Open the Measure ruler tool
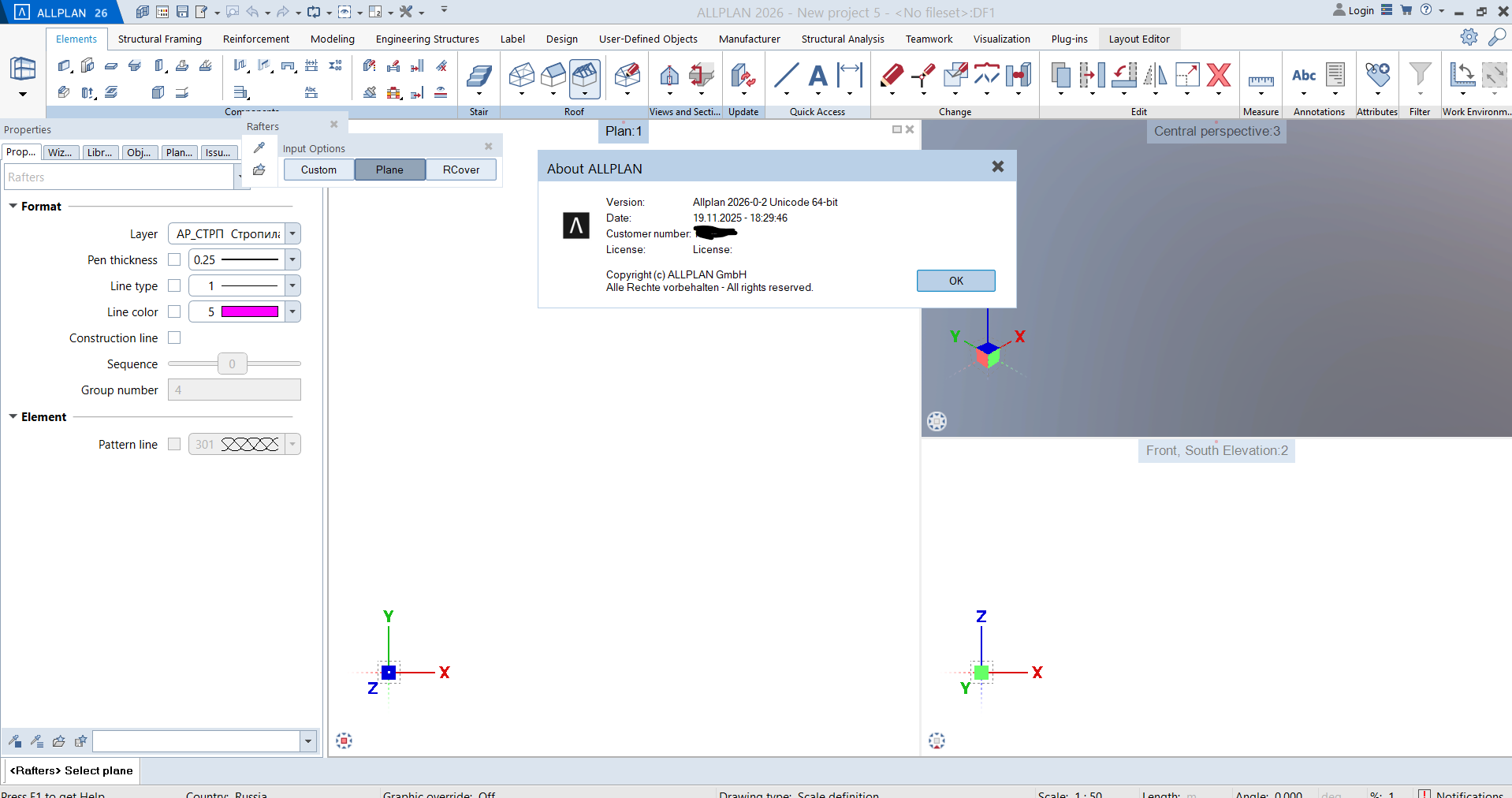1512x798 pixels. [1261, 80]
